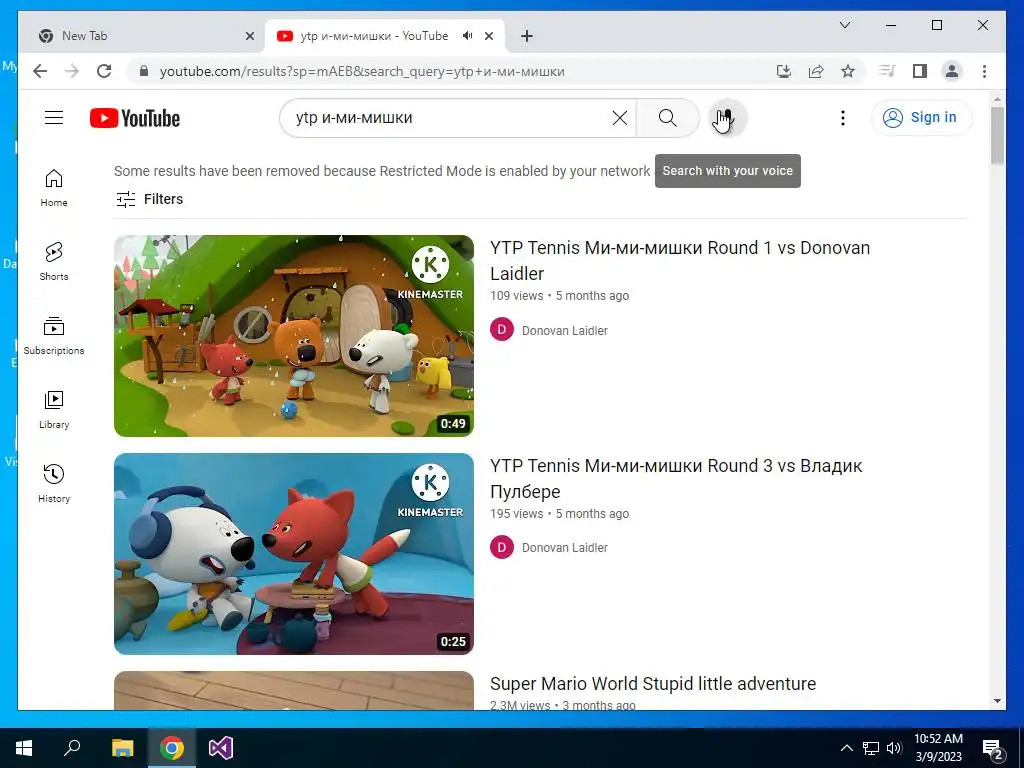
Task: Close the YouTube tab
Action: click(488, 36)
